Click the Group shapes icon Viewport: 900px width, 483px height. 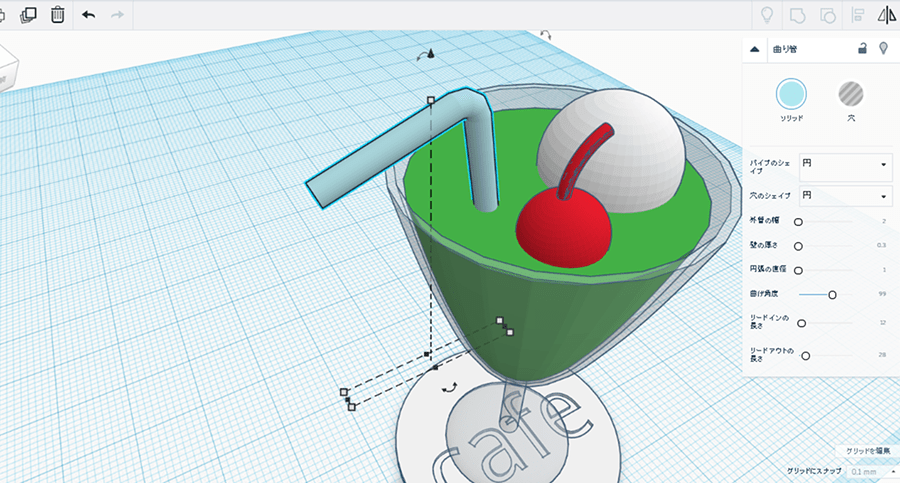click(797, 15)
